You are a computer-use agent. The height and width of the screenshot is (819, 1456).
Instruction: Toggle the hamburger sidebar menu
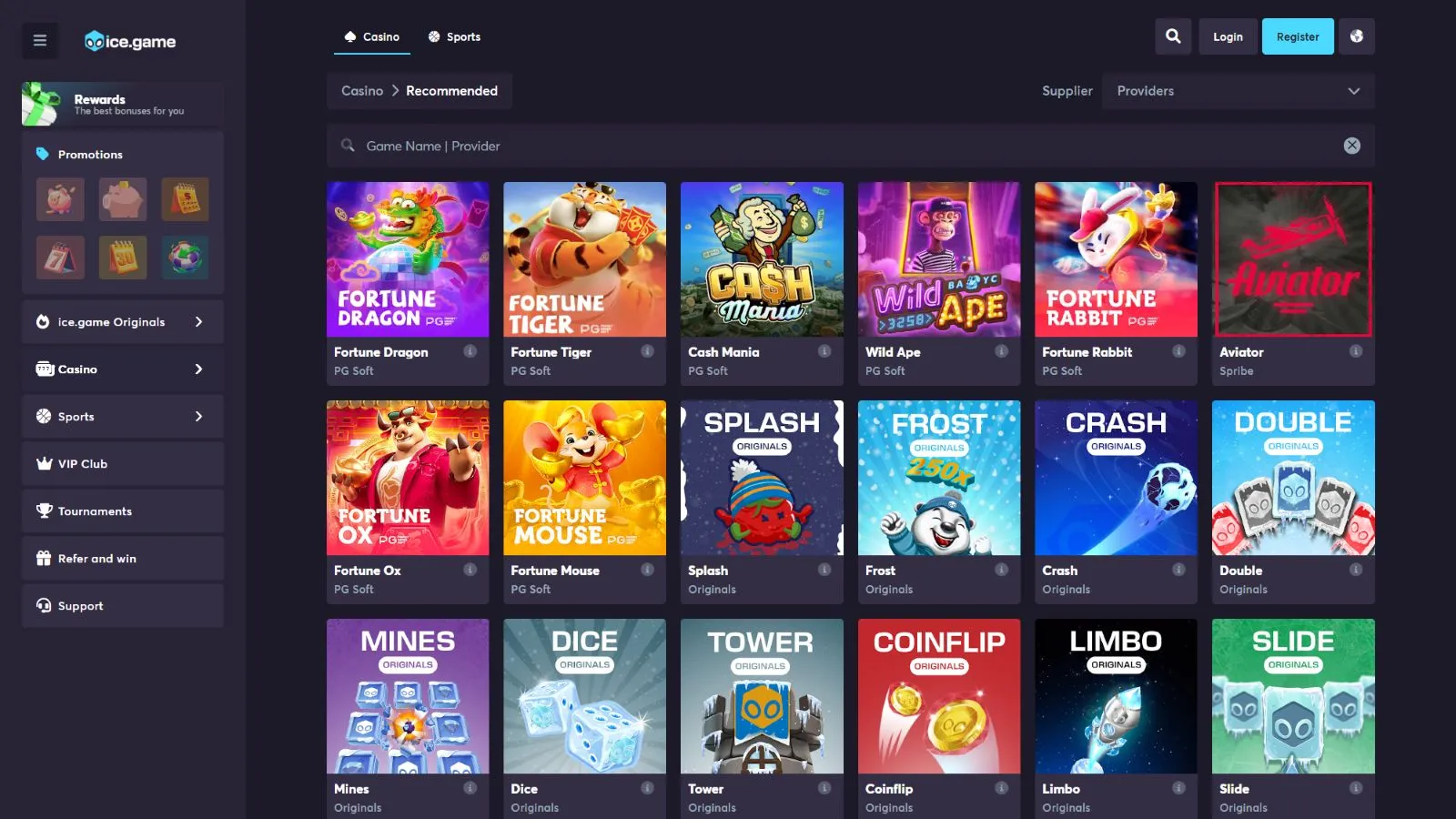coord(40,40)
